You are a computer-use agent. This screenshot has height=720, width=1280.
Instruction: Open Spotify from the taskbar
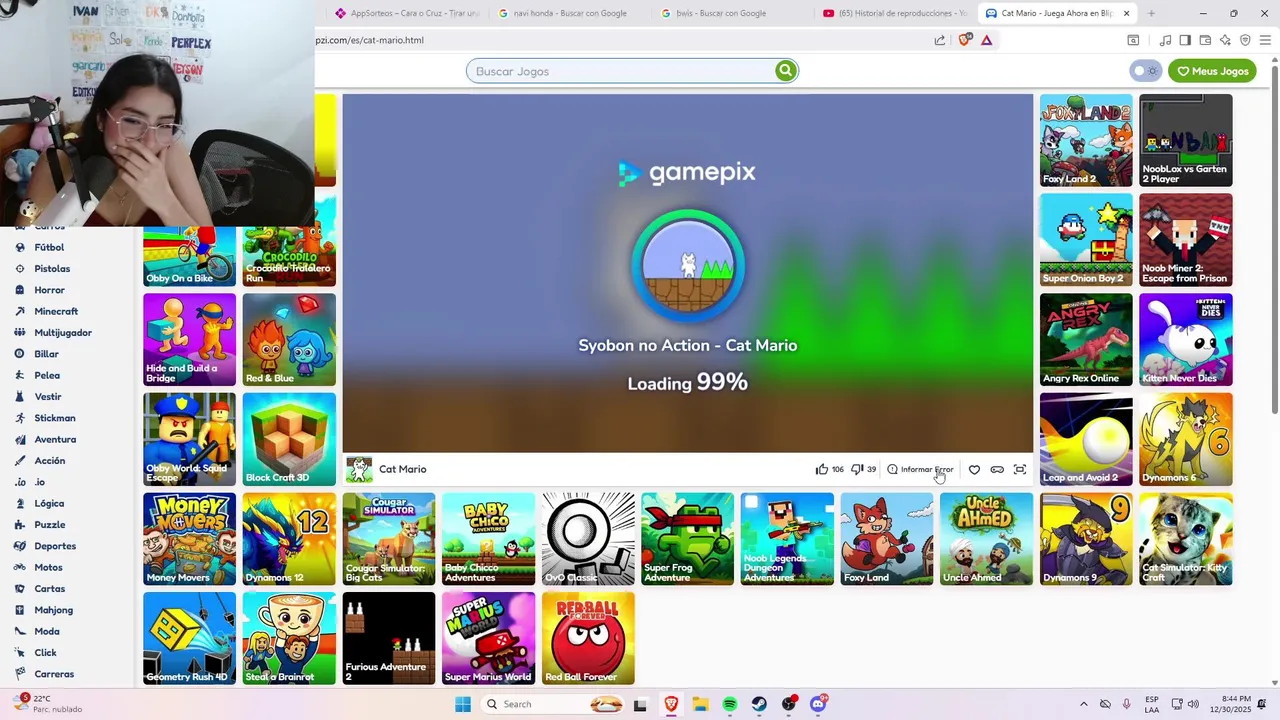[729, 704]
